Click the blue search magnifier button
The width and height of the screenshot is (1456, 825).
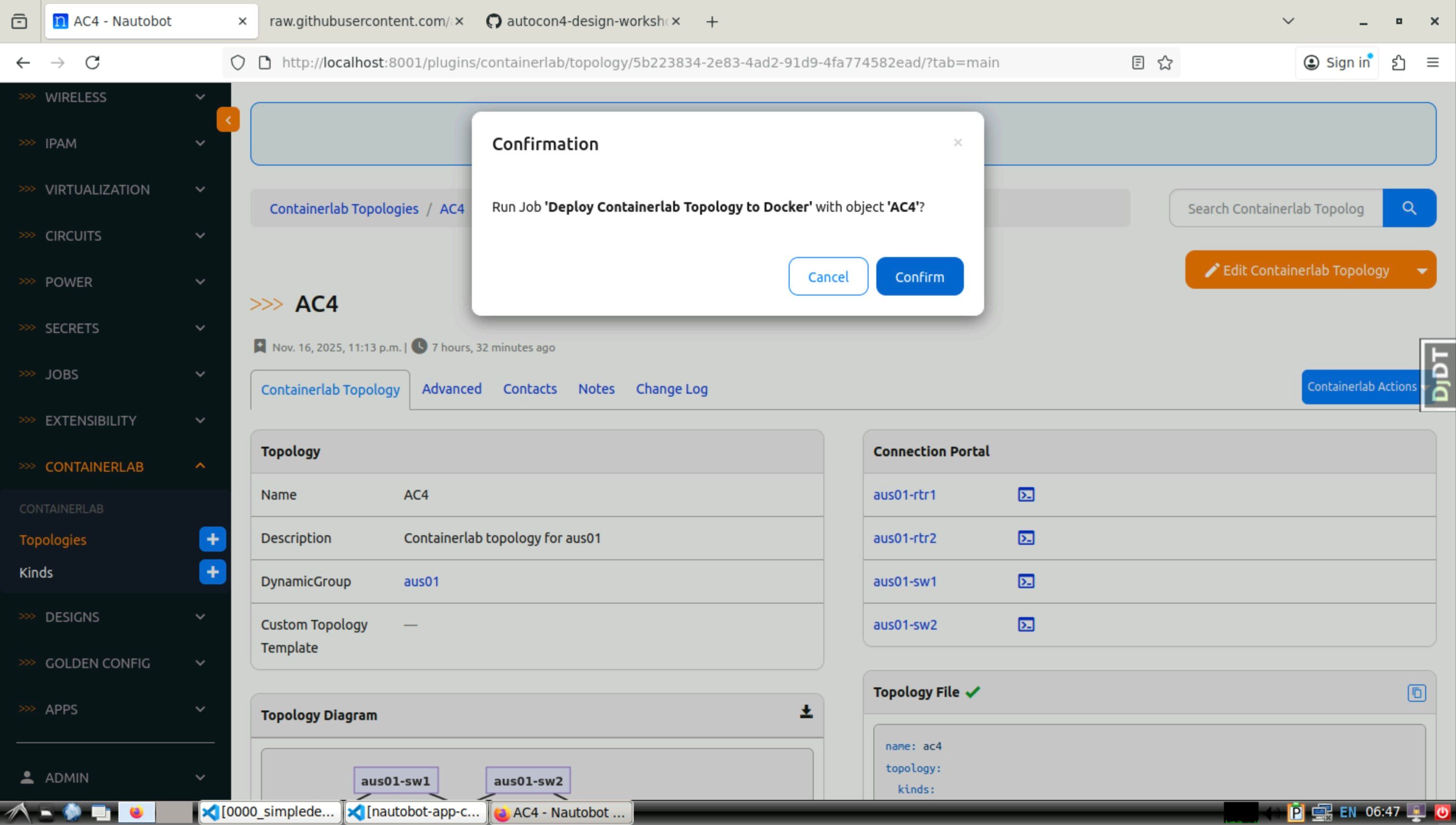(x=1409, y=208)
